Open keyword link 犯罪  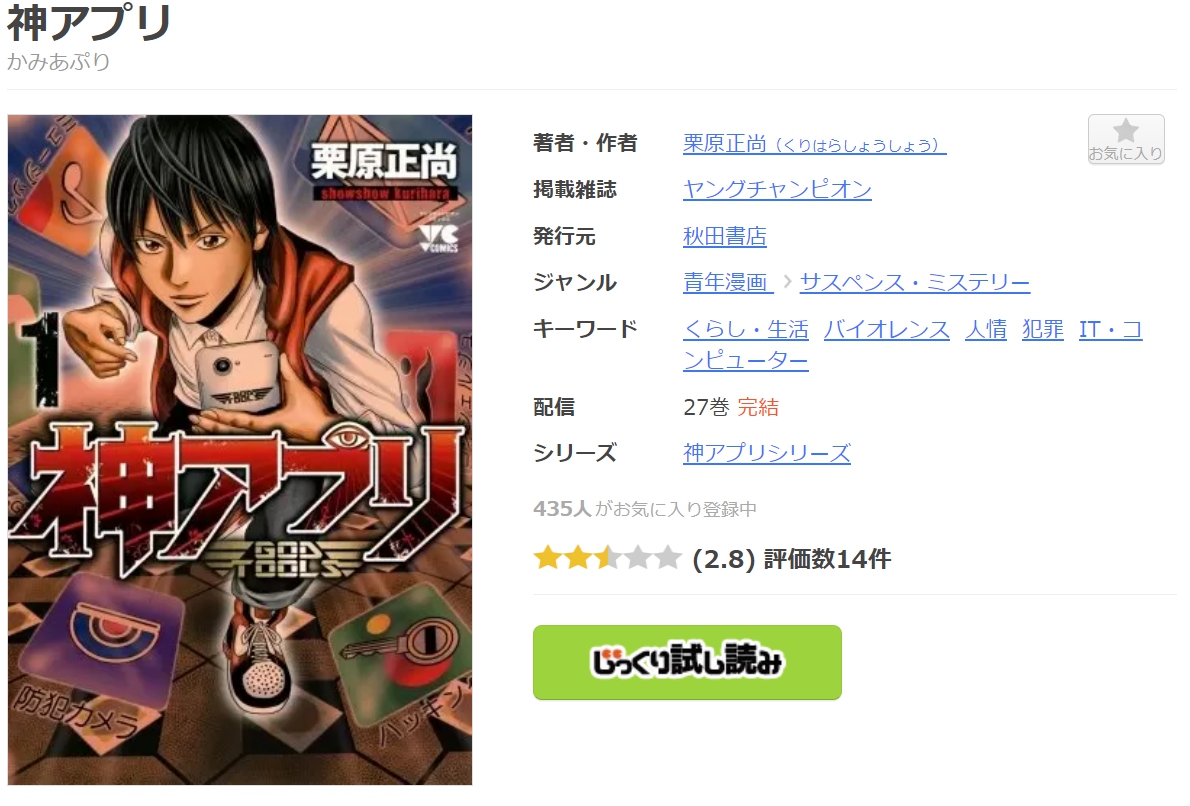tap(1043, 329)
